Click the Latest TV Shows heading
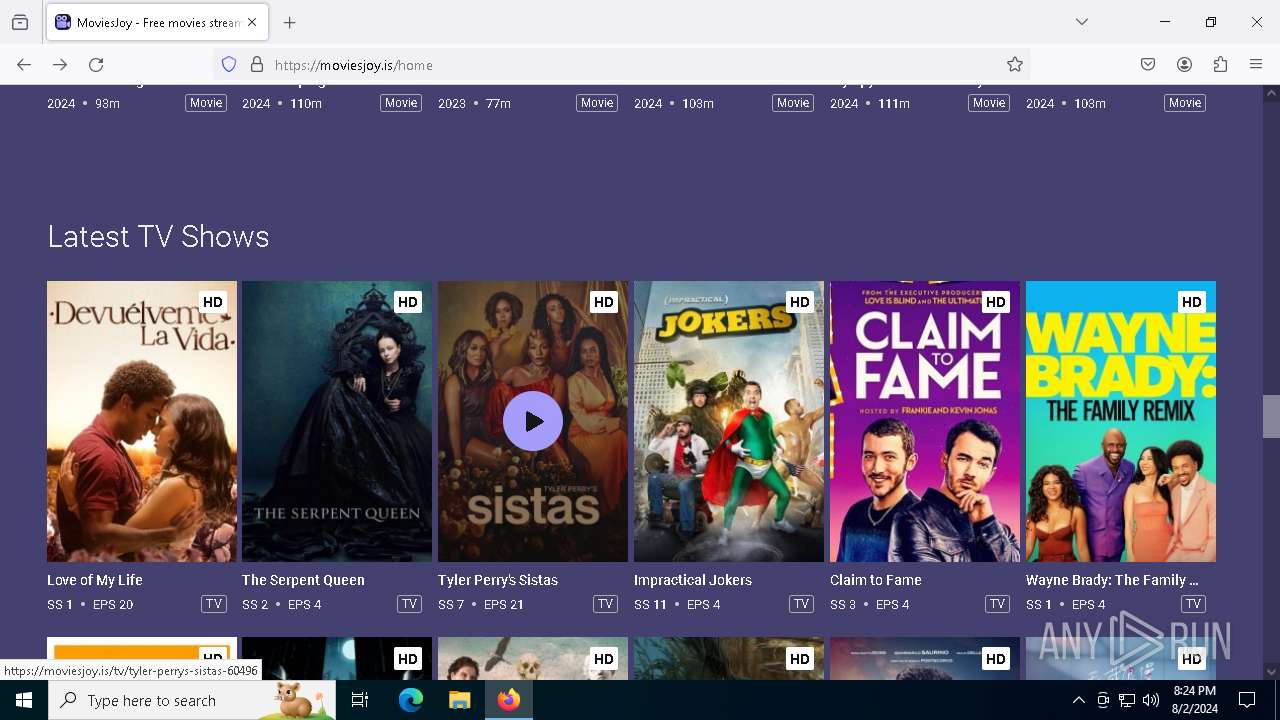This screenshot has height=720, width=1280. (158, 237)
